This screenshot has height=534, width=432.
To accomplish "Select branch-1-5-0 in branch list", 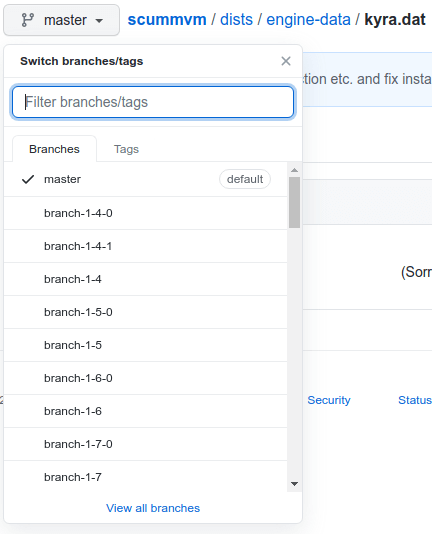I will point(145,312).
